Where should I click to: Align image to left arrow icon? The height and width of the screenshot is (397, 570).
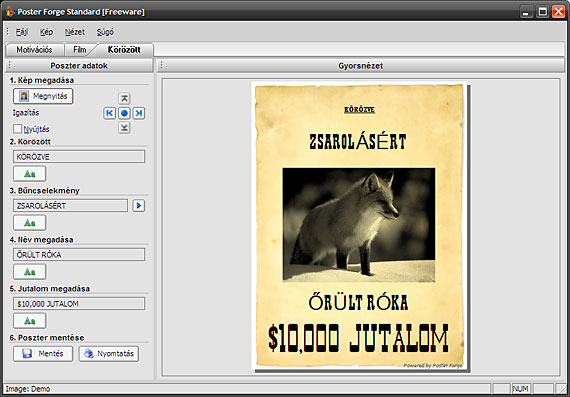click(109, 113)
